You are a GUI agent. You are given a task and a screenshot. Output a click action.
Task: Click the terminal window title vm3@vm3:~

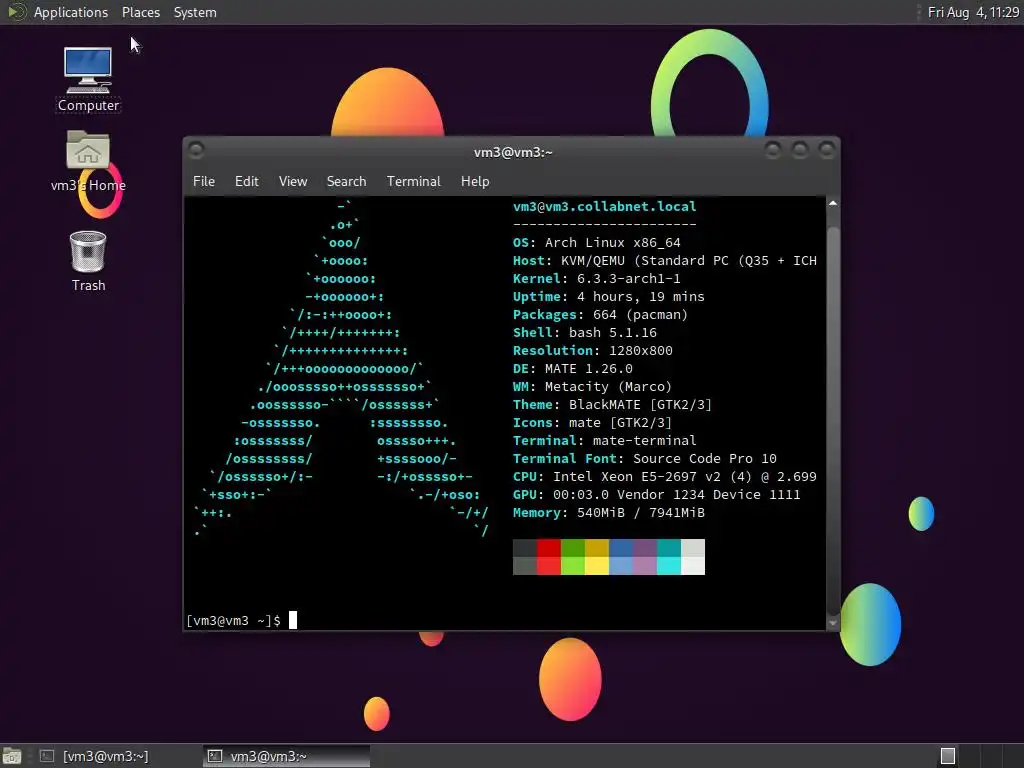[513, 152]
